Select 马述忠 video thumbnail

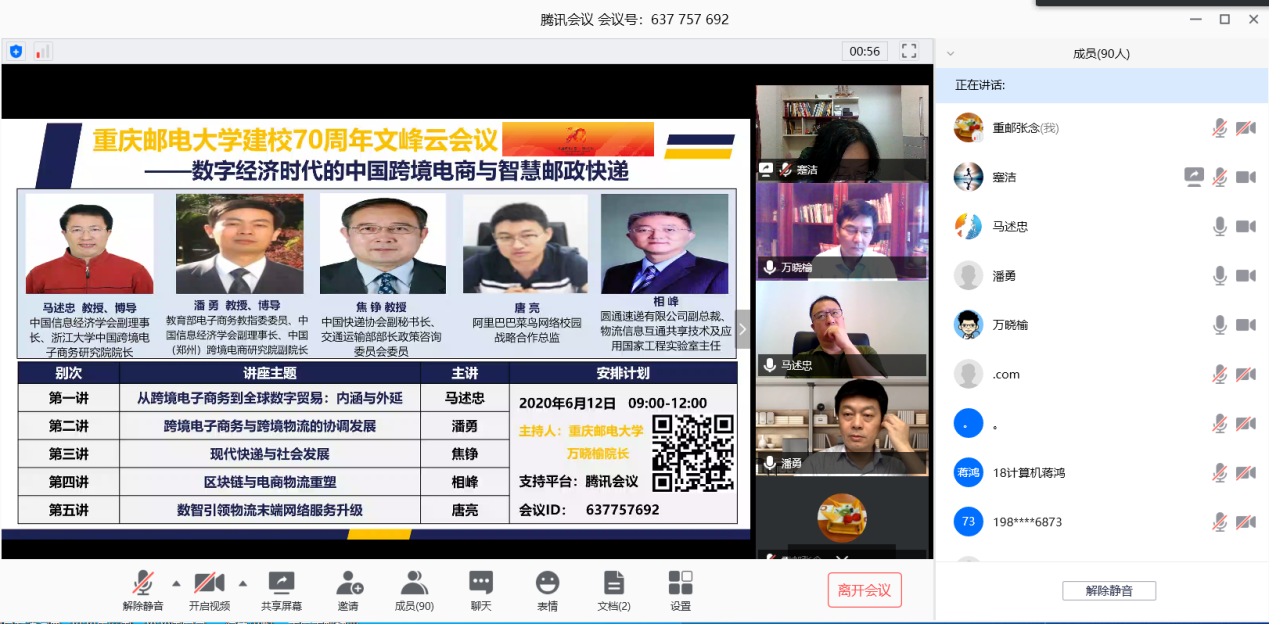[x=842, y=328]
